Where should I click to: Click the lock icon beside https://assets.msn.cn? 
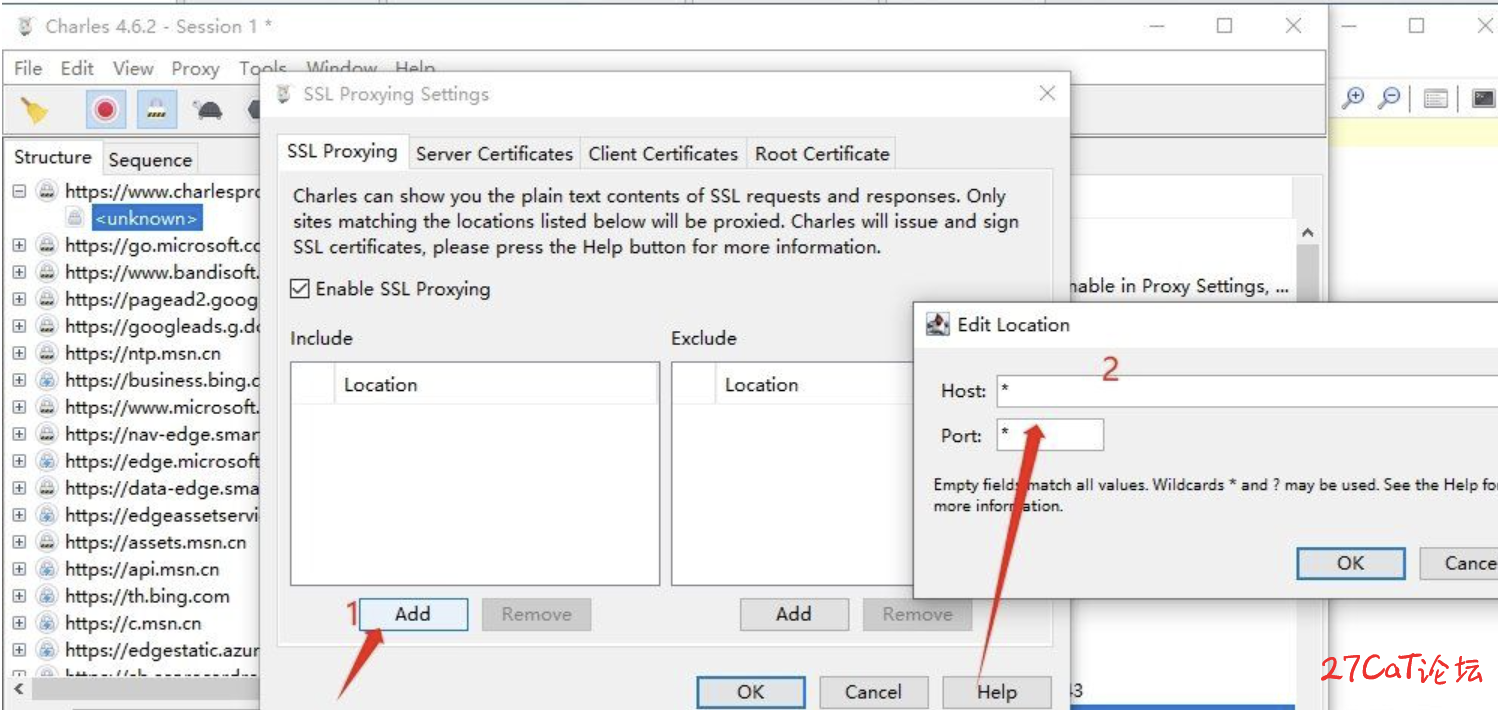click(x=47, y=542)
